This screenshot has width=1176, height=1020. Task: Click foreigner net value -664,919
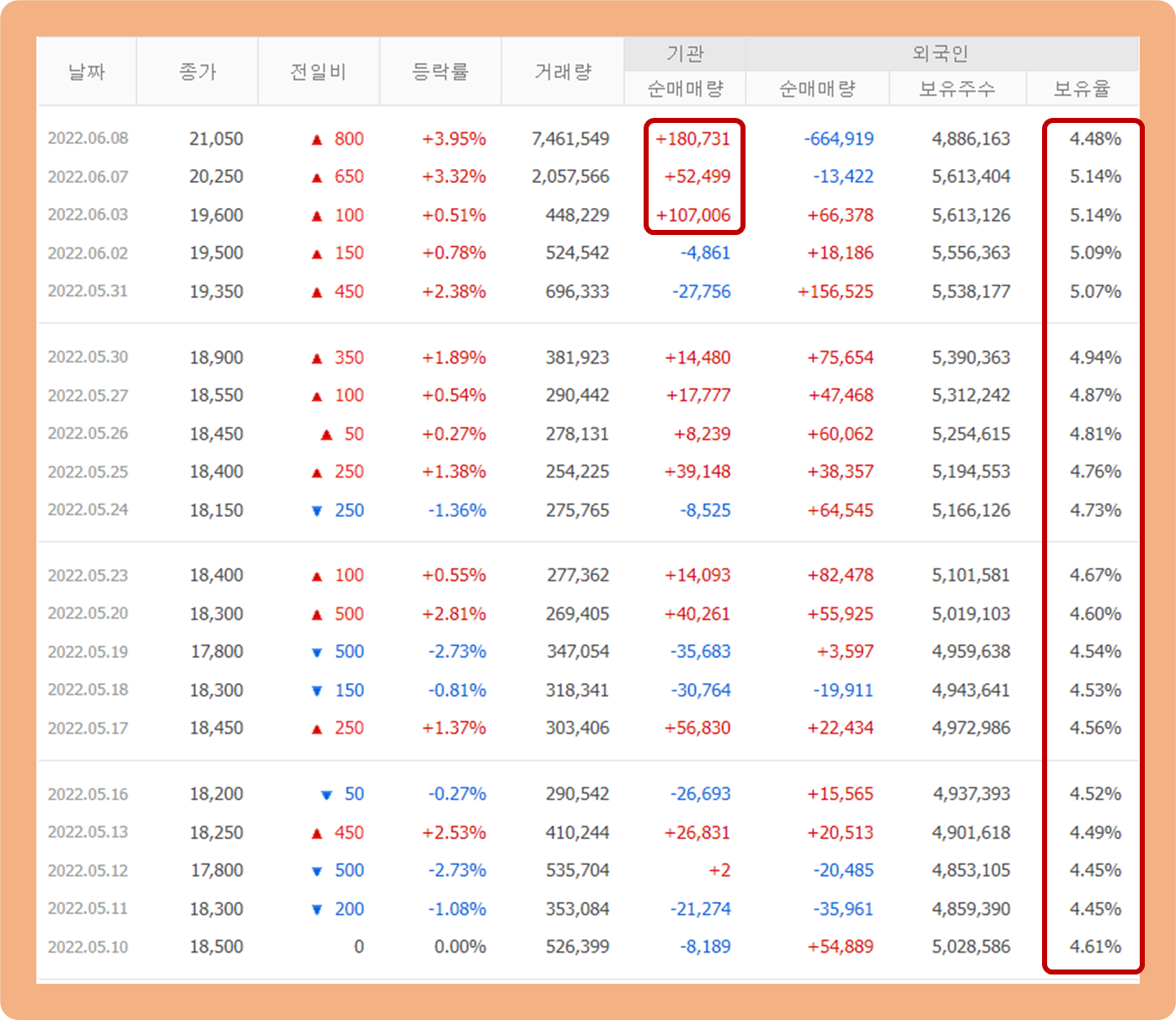tap(838, 138)
